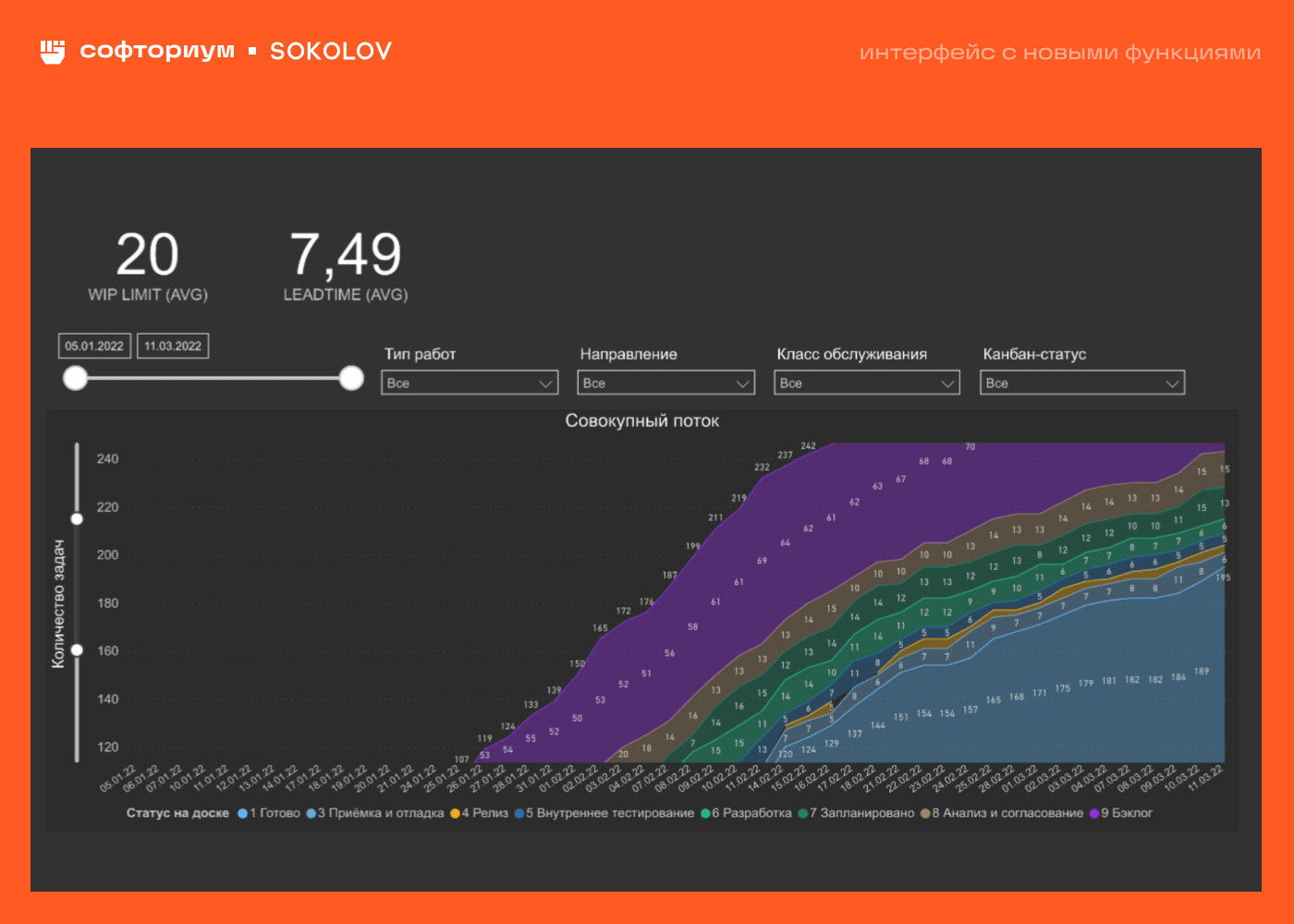This screenshot has width=1294, height=924.
Task: Open the 'Класс обслуживания' dropdown arrow
Action: (x=947, y=383)
